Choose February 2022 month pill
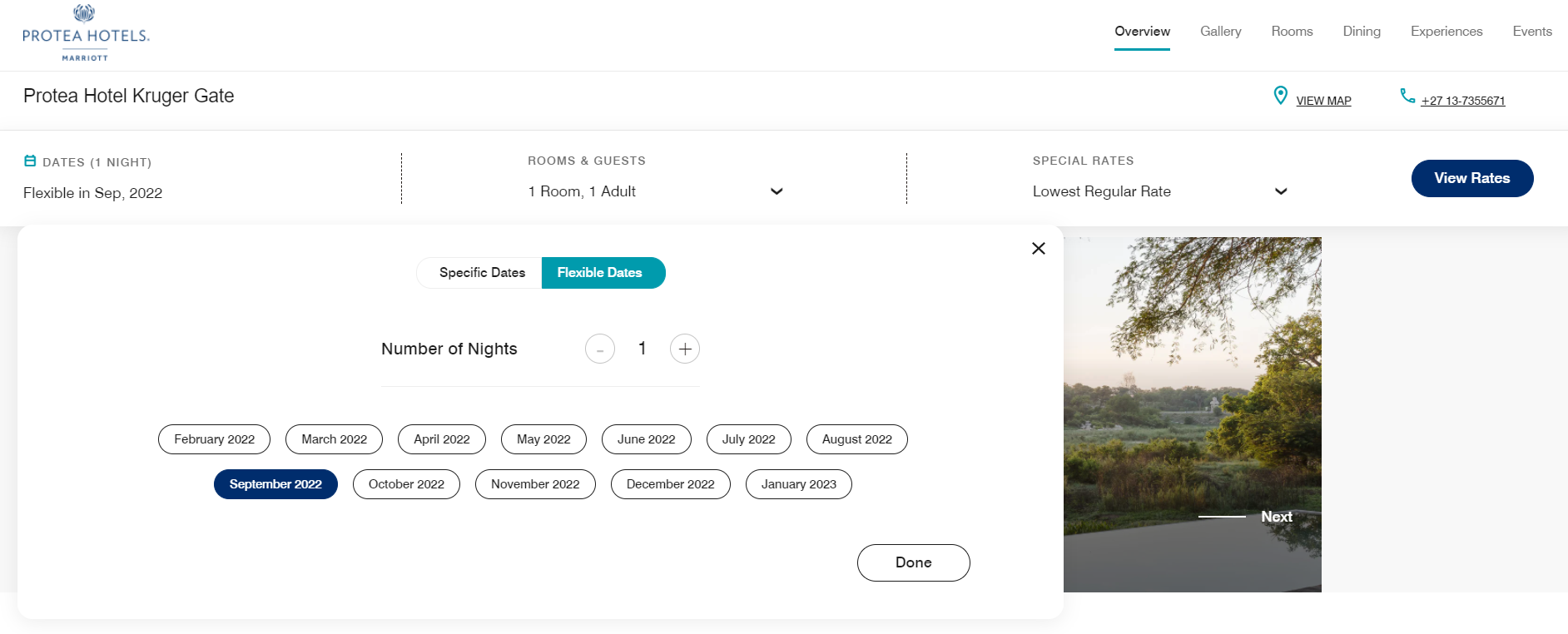 (x=215, y=439)
